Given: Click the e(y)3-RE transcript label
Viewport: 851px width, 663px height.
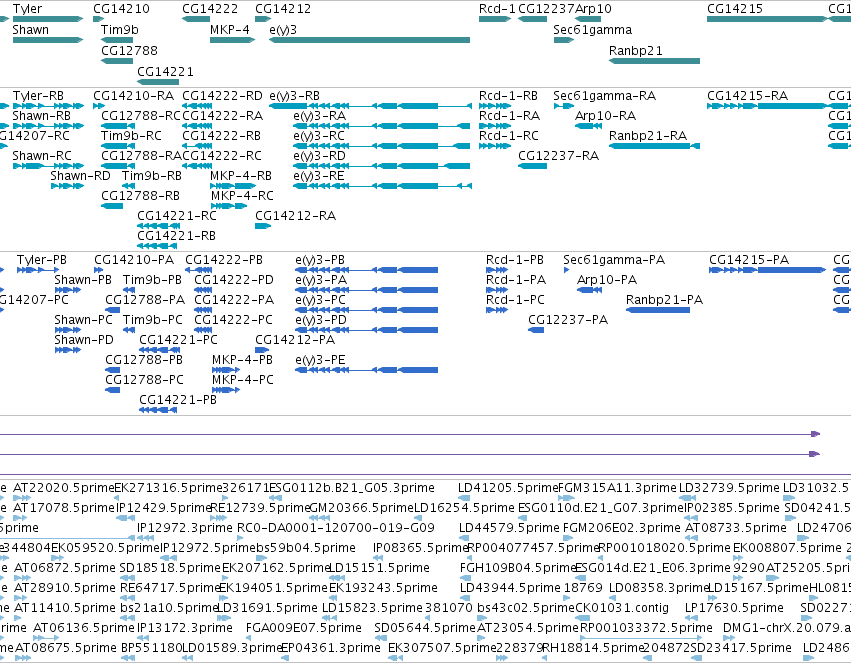Looking at the screenshot, I should [319, 176].
